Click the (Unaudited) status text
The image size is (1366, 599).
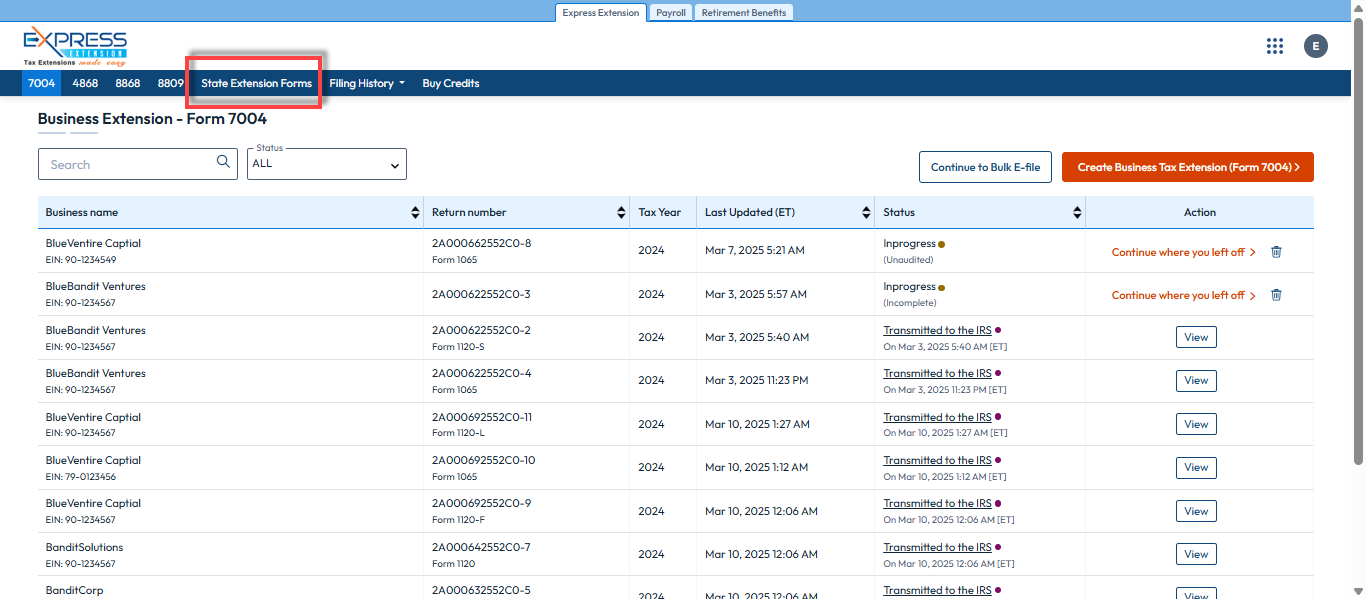pos(908,259)
